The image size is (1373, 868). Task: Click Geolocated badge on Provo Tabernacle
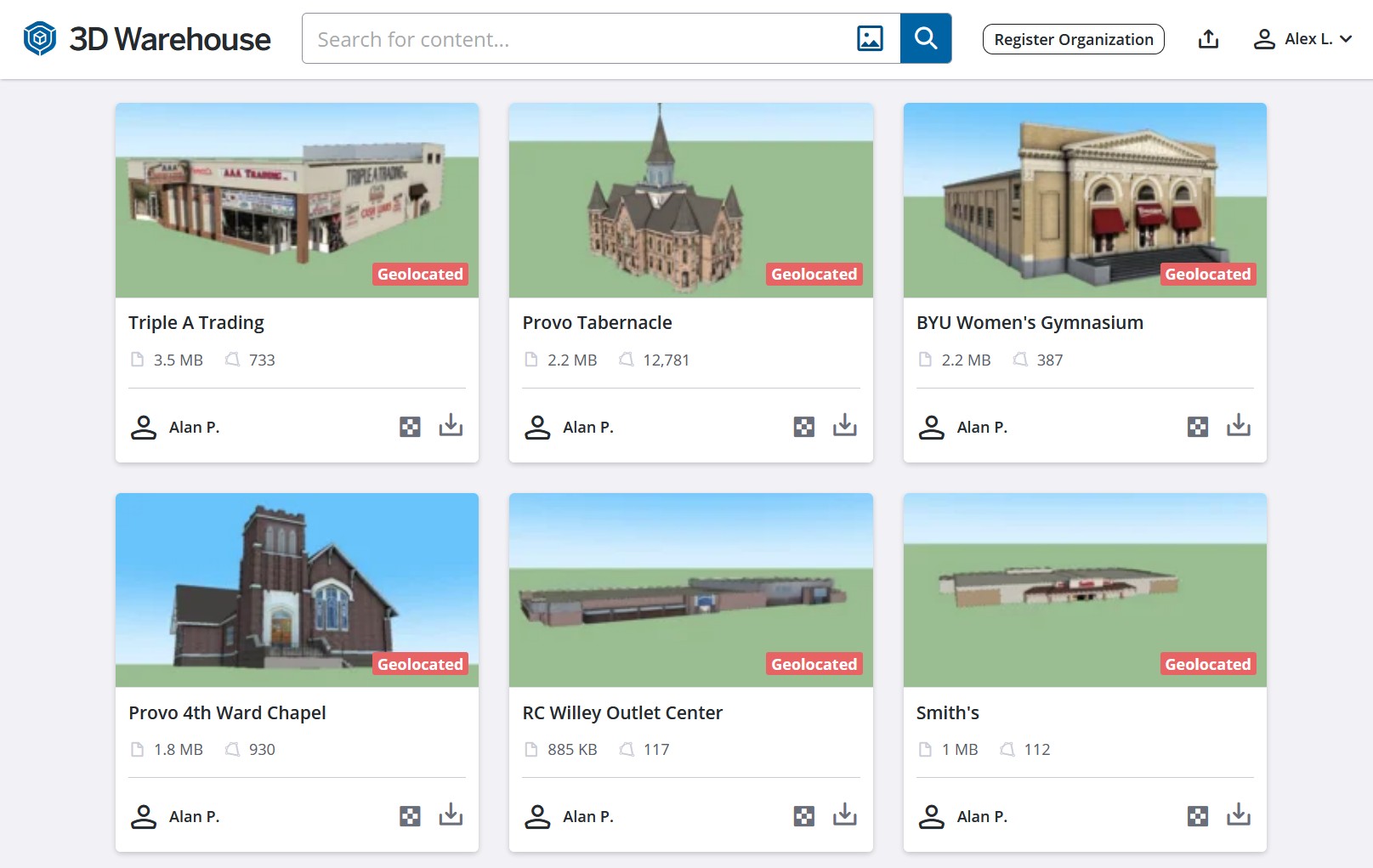814,274
